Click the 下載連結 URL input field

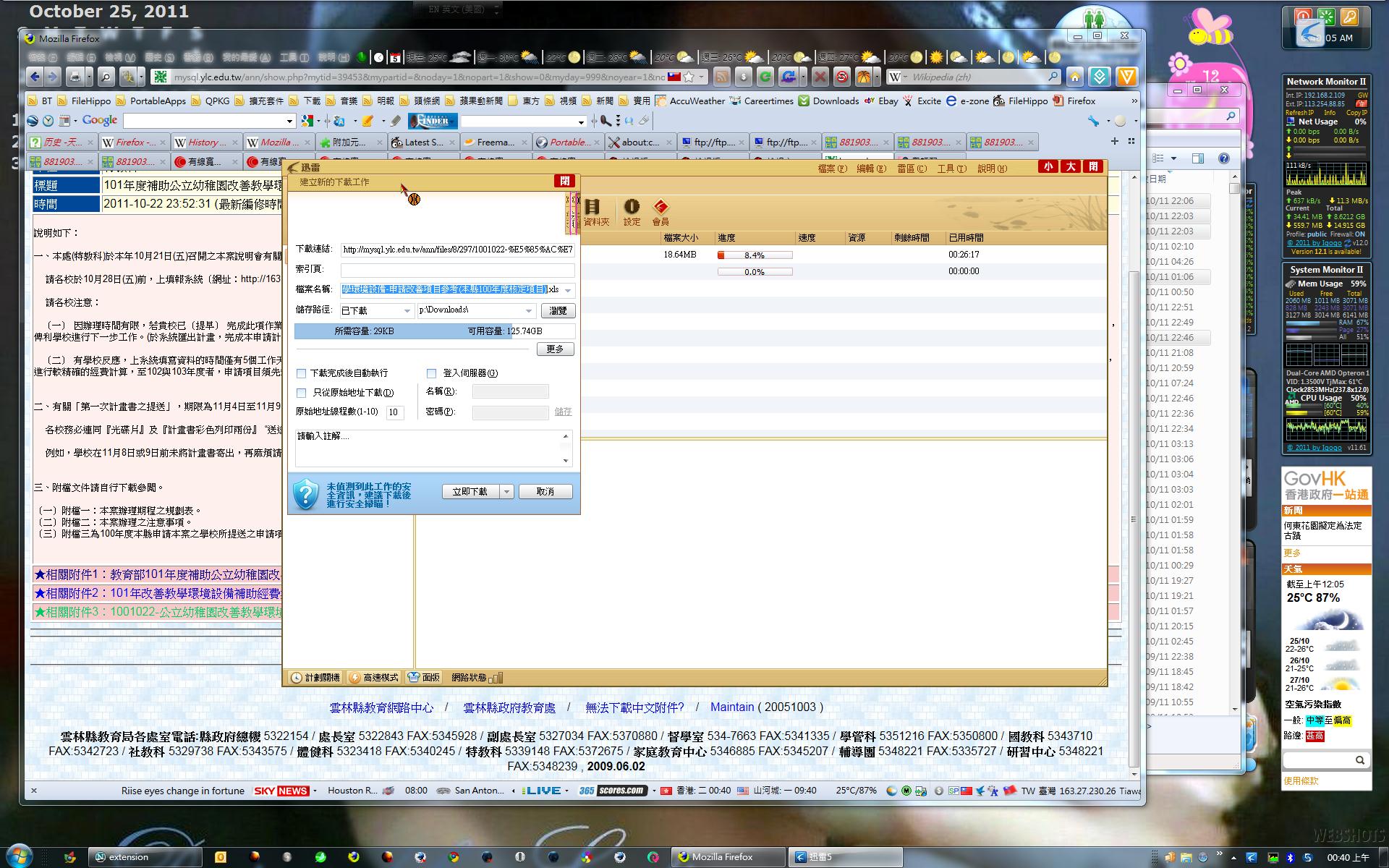[457, 250]
